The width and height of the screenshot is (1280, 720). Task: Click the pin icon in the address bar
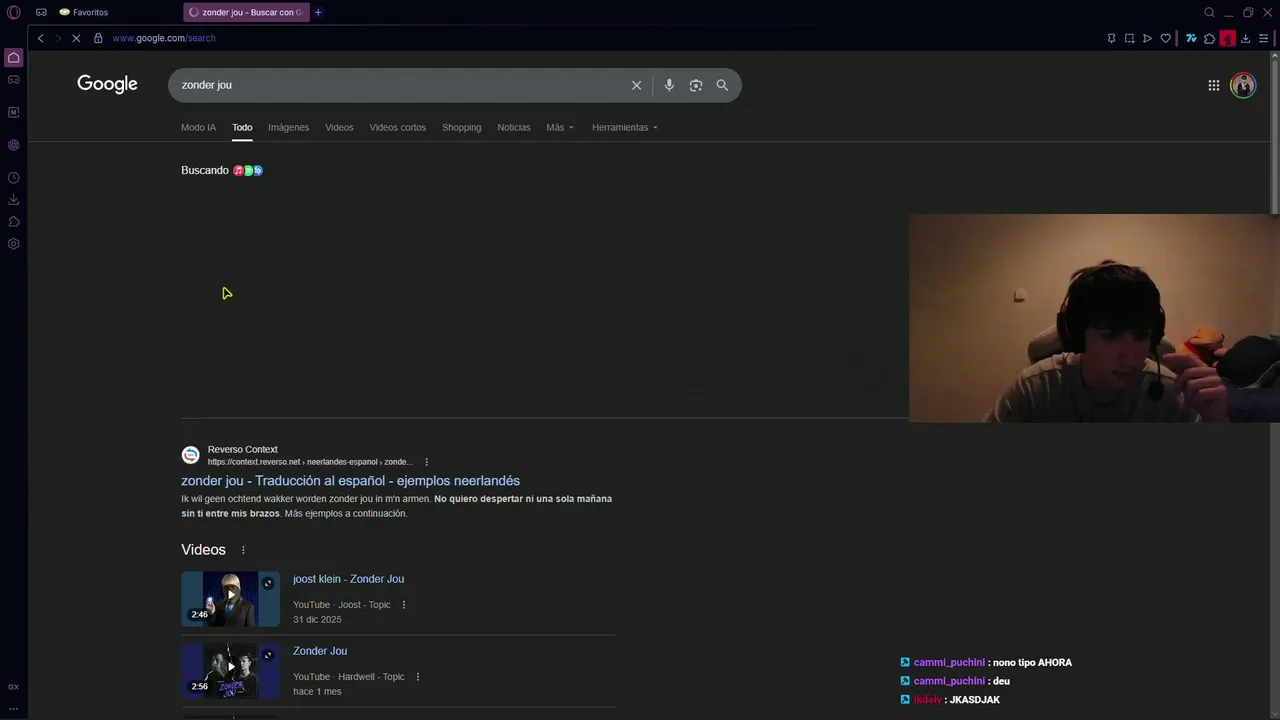click(x=1111, y=38)
